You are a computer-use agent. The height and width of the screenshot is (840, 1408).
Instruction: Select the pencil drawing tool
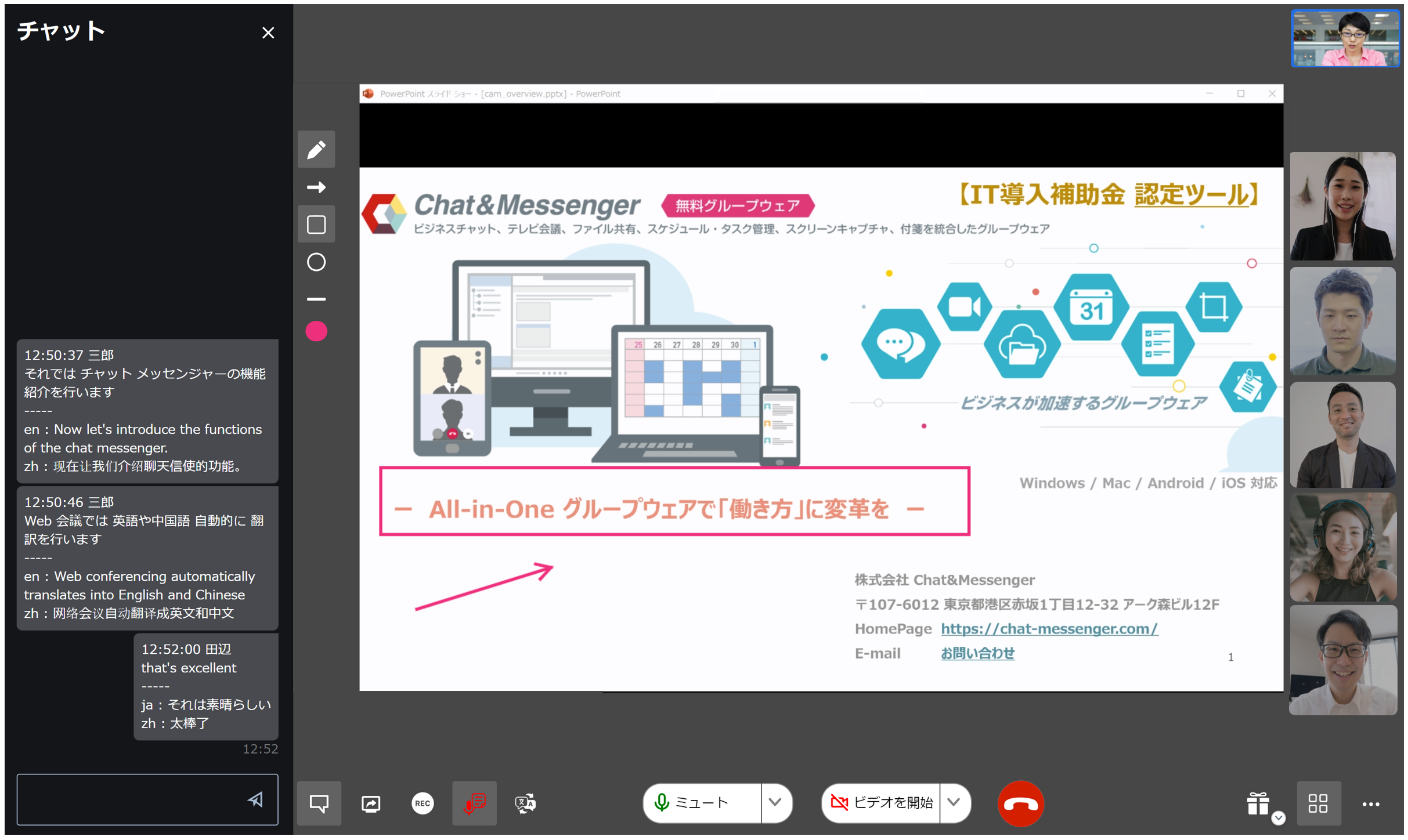[316, 150]
